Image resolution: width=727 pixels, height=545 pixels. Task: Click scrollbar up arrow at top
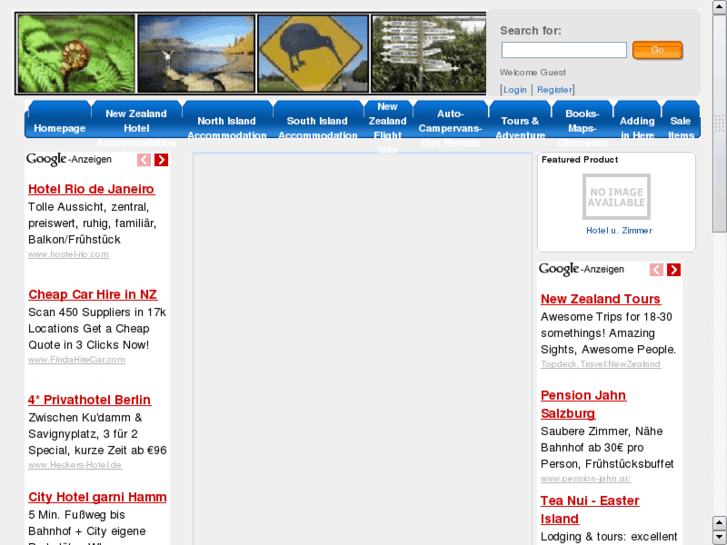720,7
